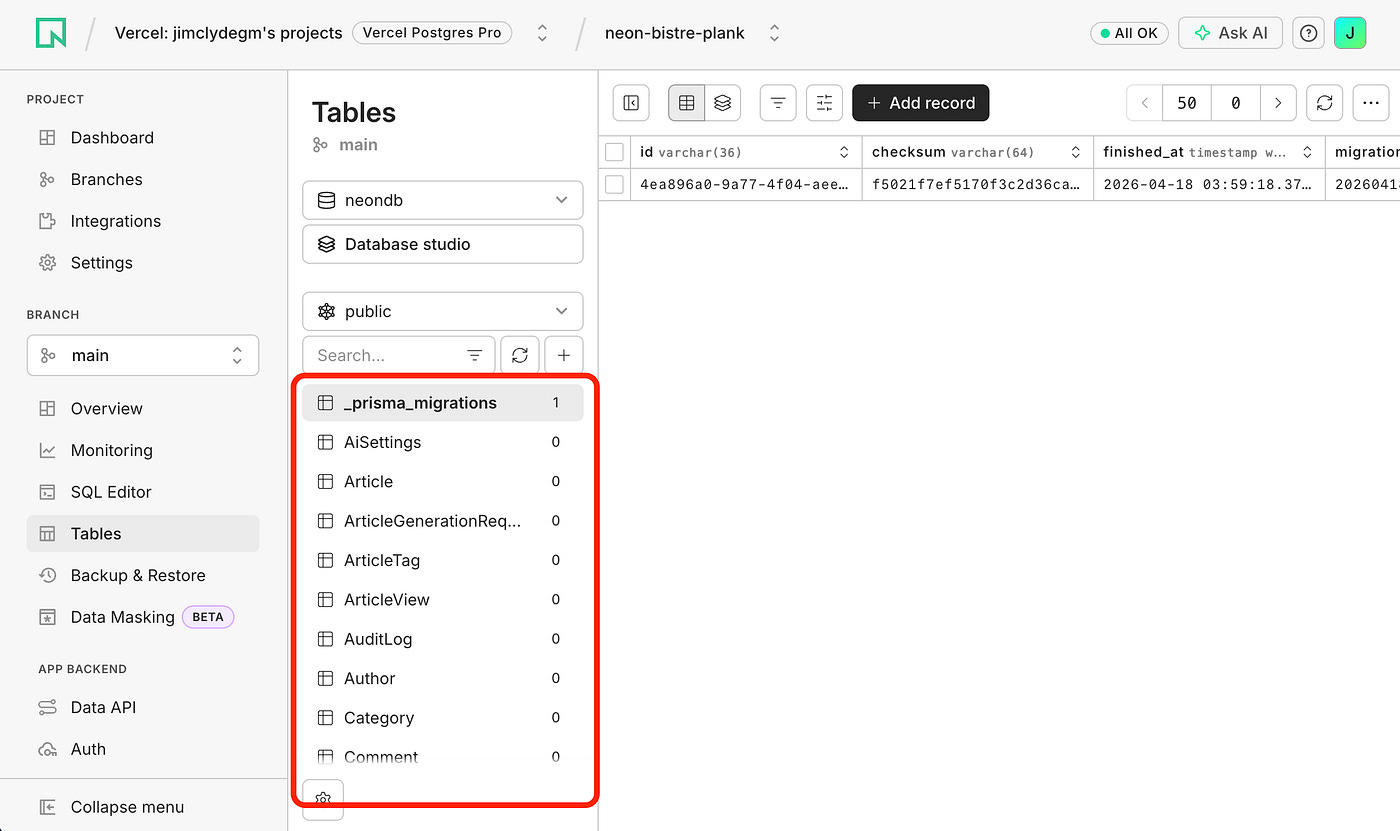Select the Article table
This screenshot has width=1400, height=831.
[442, 481]
